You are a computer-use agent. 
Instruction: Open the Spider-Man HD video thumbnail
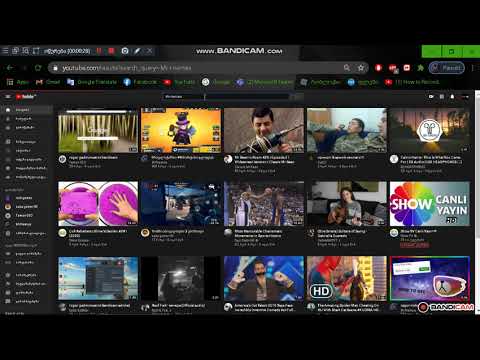[347, 278]
